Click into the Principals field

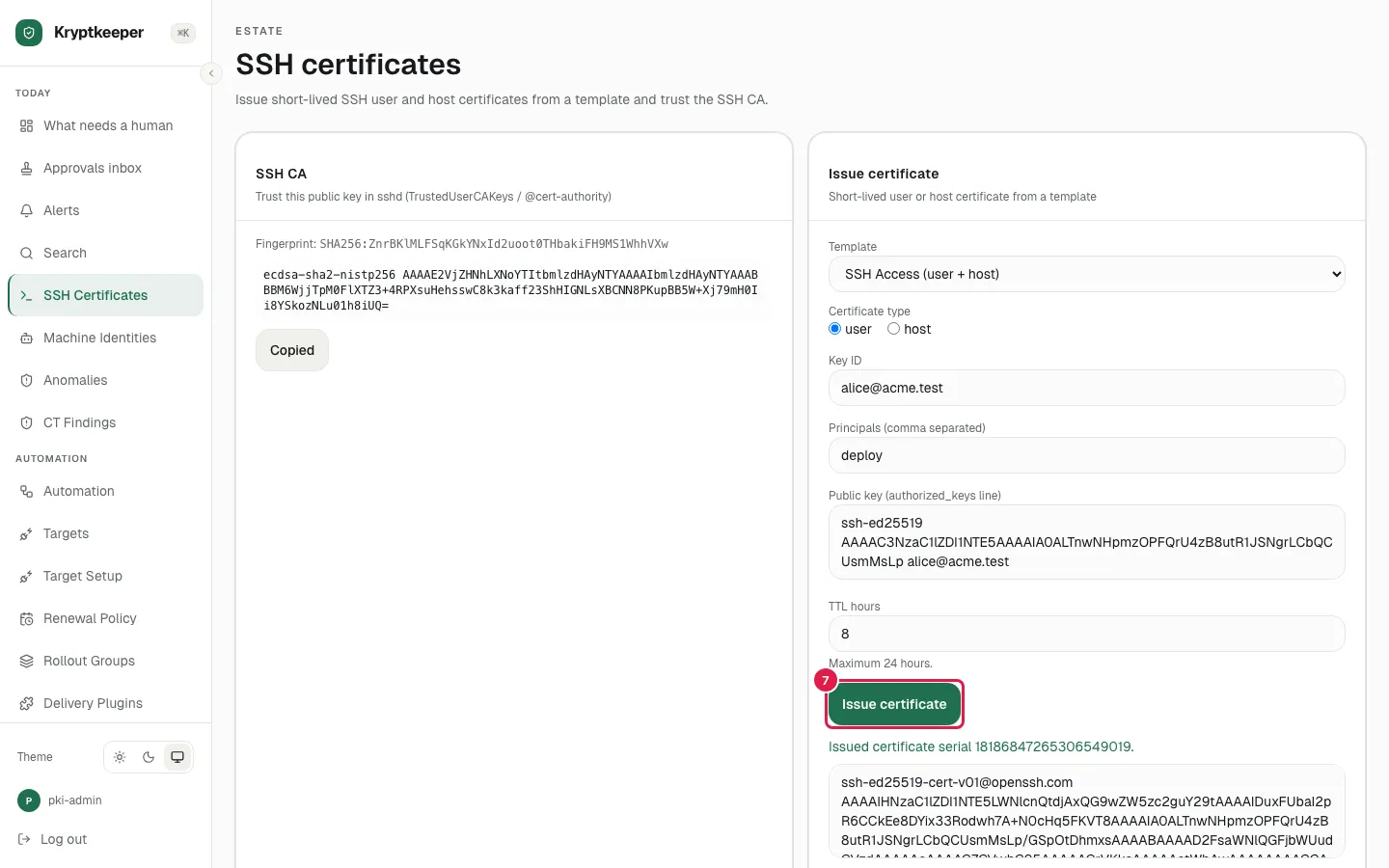(1086, 455)
